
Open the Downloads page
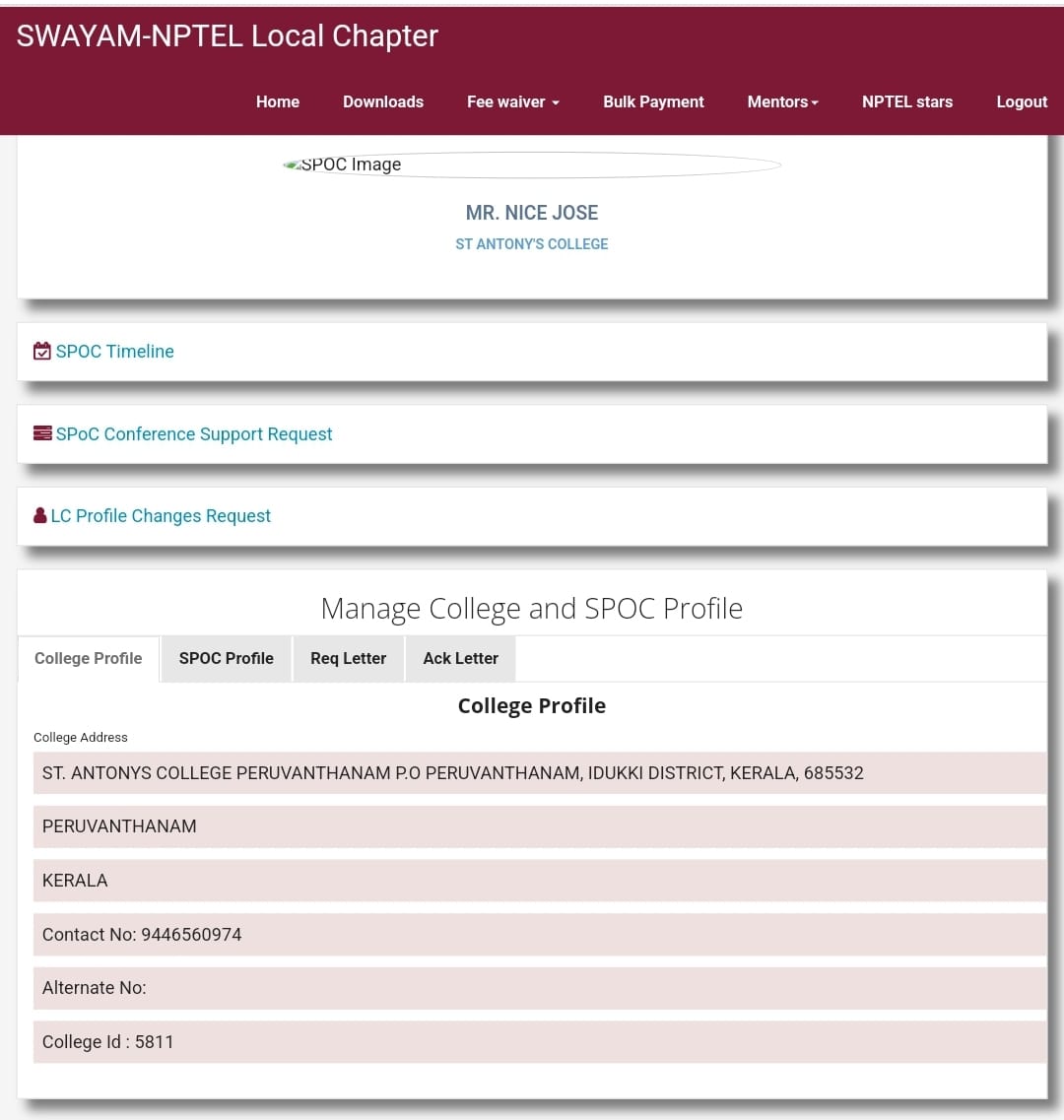[x=383, y=101]
